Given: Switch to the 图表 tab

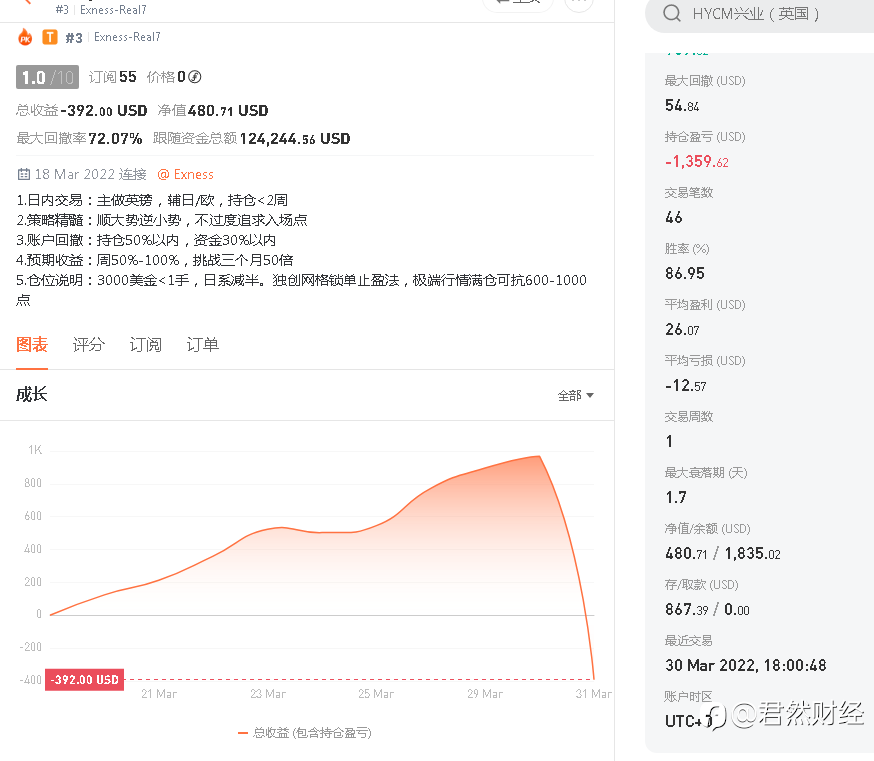Looking at the screenshot, I should click(x=32, y=345).
